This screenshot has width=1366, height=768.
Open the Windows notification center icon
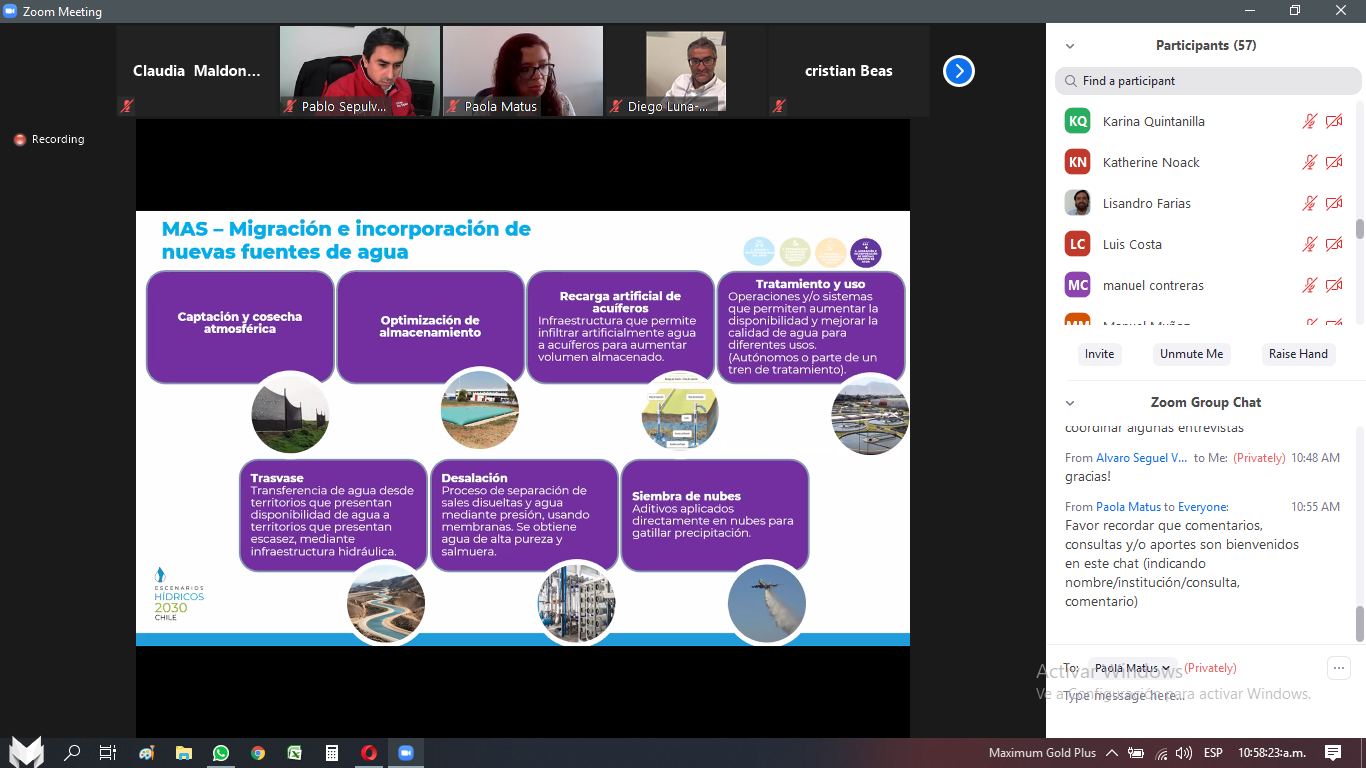pyautogui.click(x=1333, y=753)
